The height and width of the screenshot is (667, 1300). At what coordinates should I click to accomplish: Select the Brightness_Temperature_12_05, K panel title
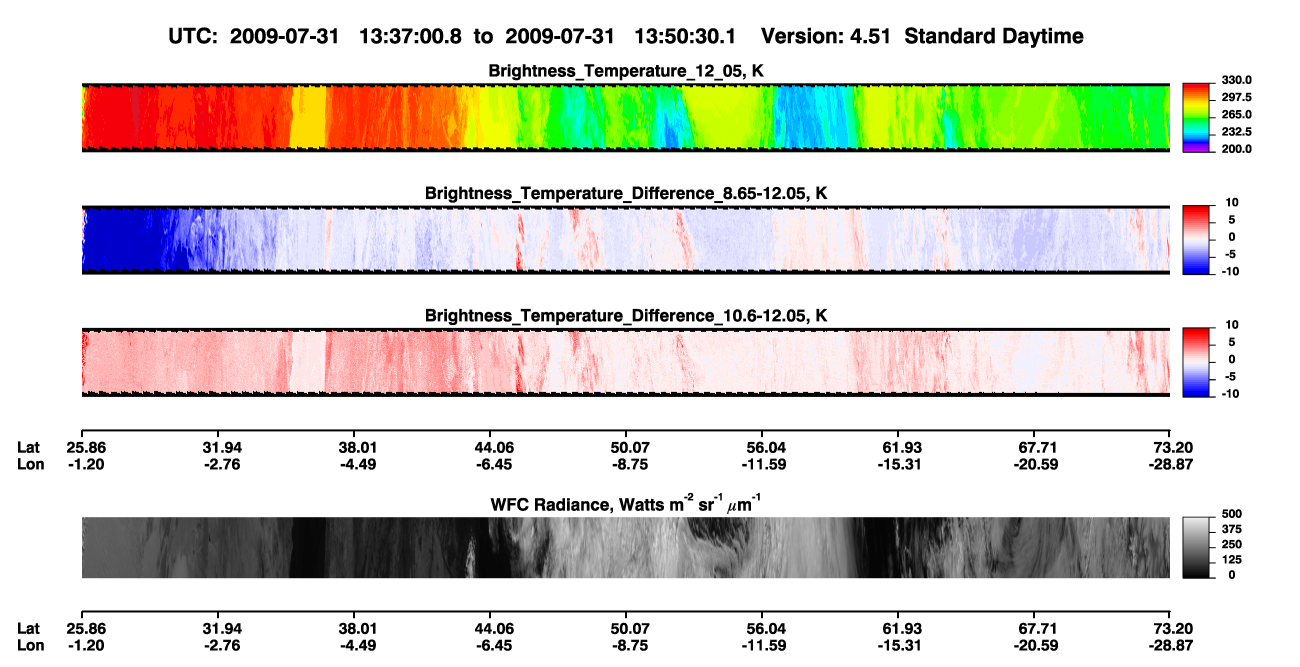click(x=626, y=71)
